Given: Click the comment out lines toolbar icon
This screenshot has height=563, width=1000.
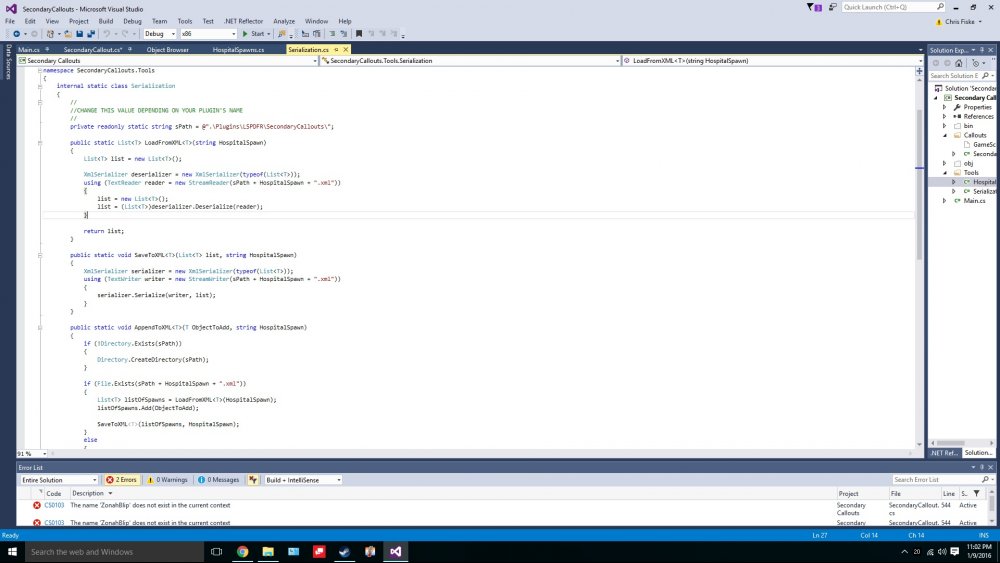Looking at the screenshot, I should click(x=332, y=34).
